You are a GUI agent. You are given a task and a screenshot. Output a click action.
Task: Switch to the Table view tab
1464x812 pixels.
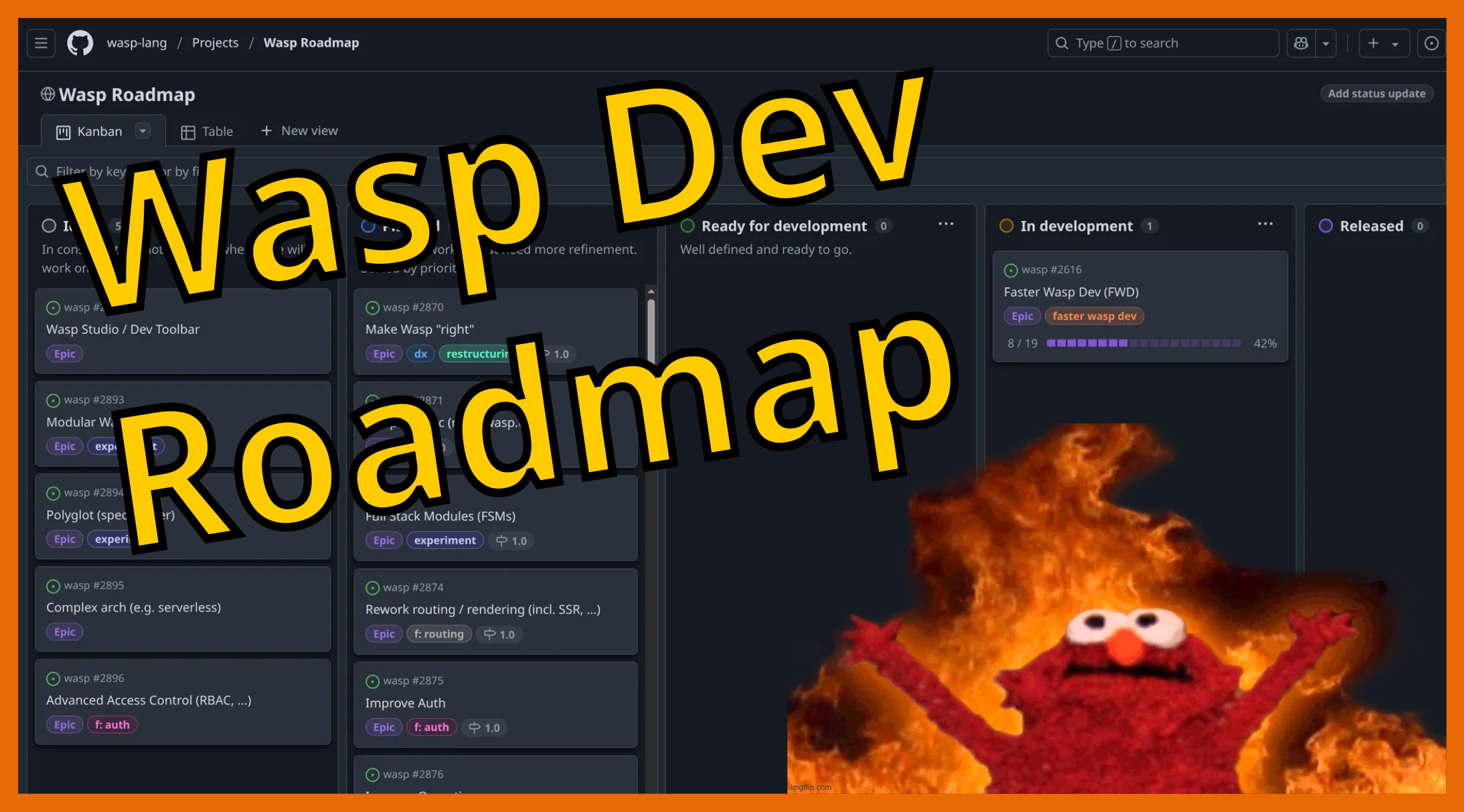click(207, 132)
